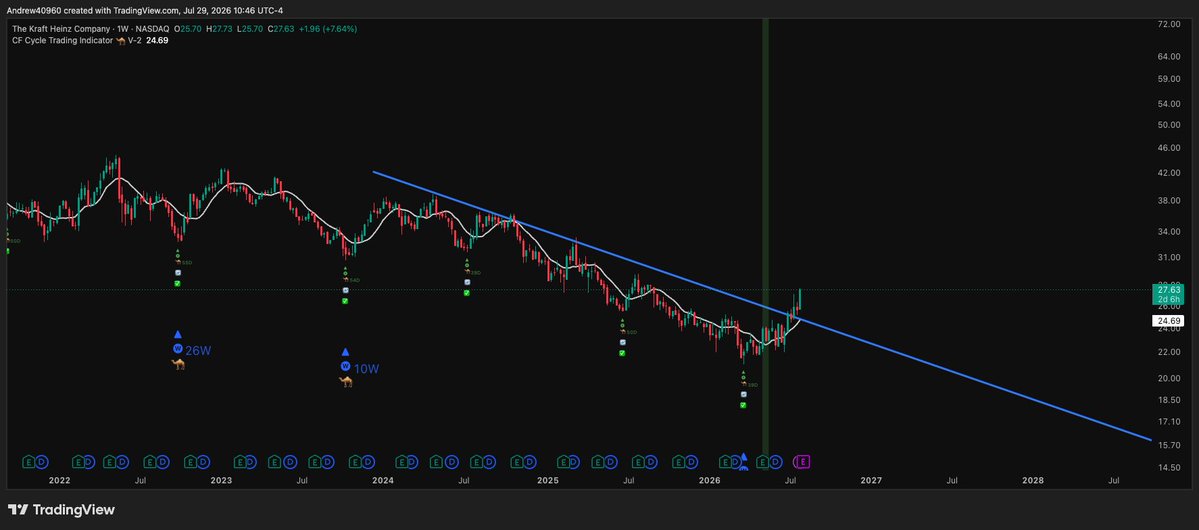Click the 2027 time axis label
Image resolution: width=1199 pixels, height=530 pixels.
tap(871, 481)
